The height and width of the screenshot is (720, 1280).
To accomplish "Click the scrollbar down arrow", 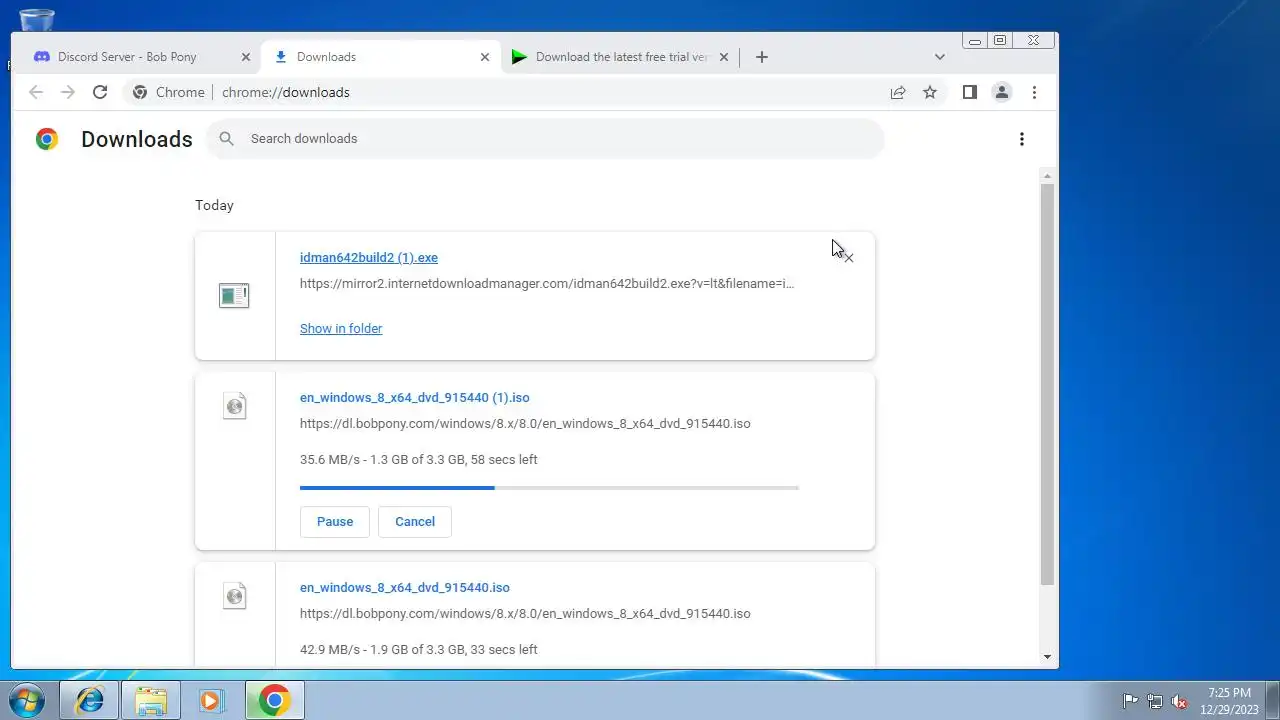I will coord(1047,657).
